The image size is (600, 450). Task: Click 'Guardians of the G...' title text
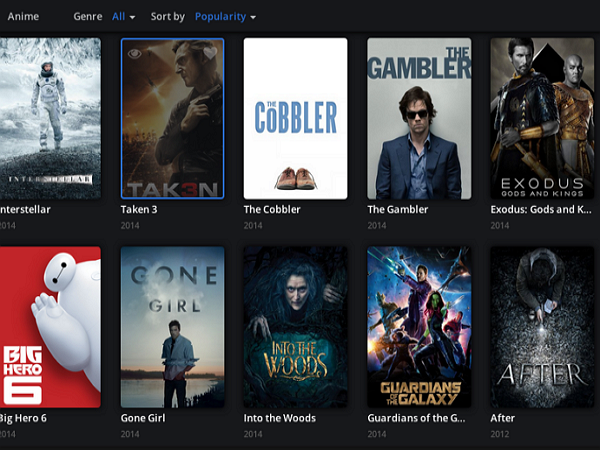tap(416, 418)
